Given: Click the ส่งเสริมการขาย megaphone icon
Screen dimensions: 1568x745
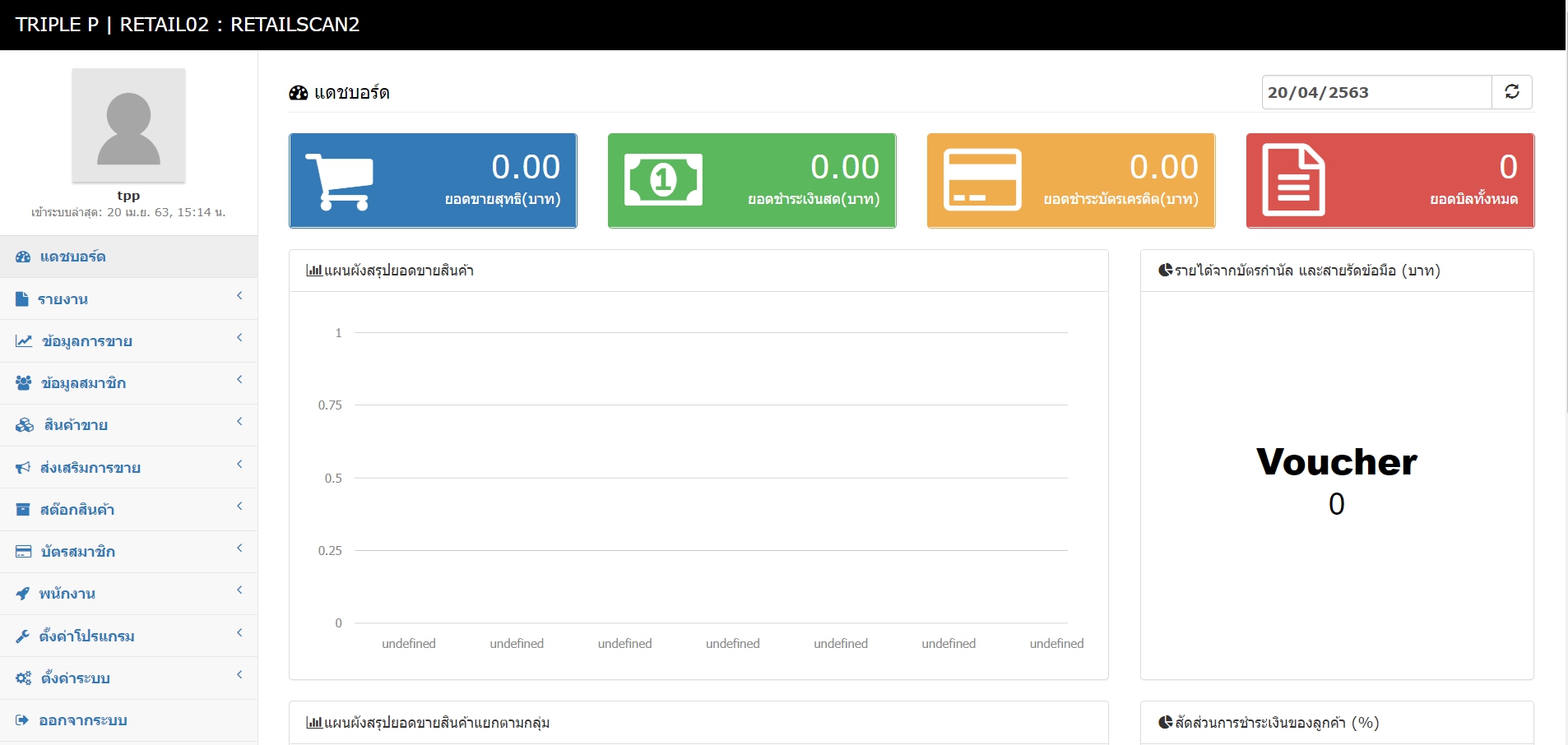Looking at the screenshot, I should coord(23,467).
